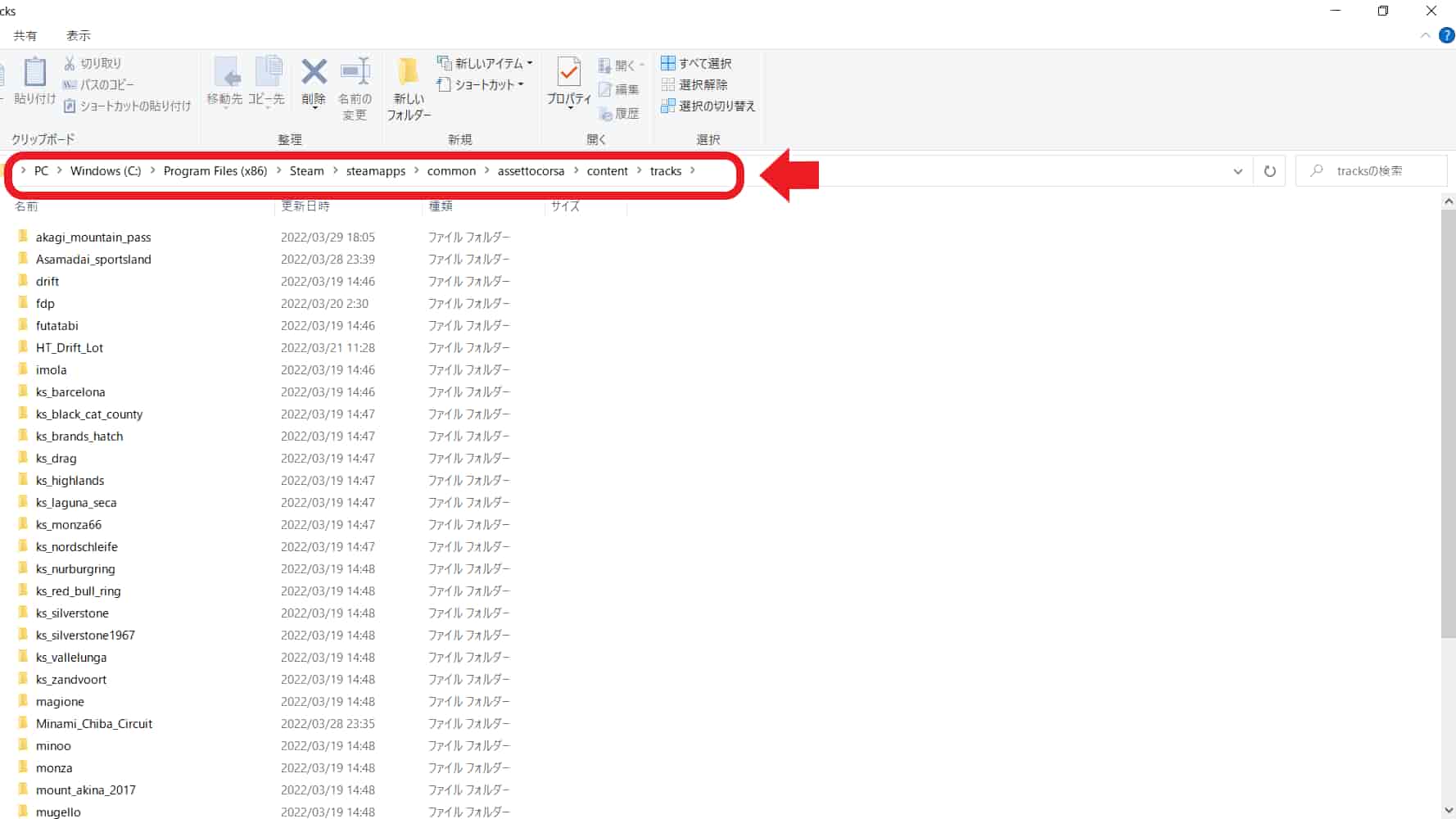Screen dimensions: 1456x819
Task: Open the ks_nordschleife folder
Action: point(76,546)
